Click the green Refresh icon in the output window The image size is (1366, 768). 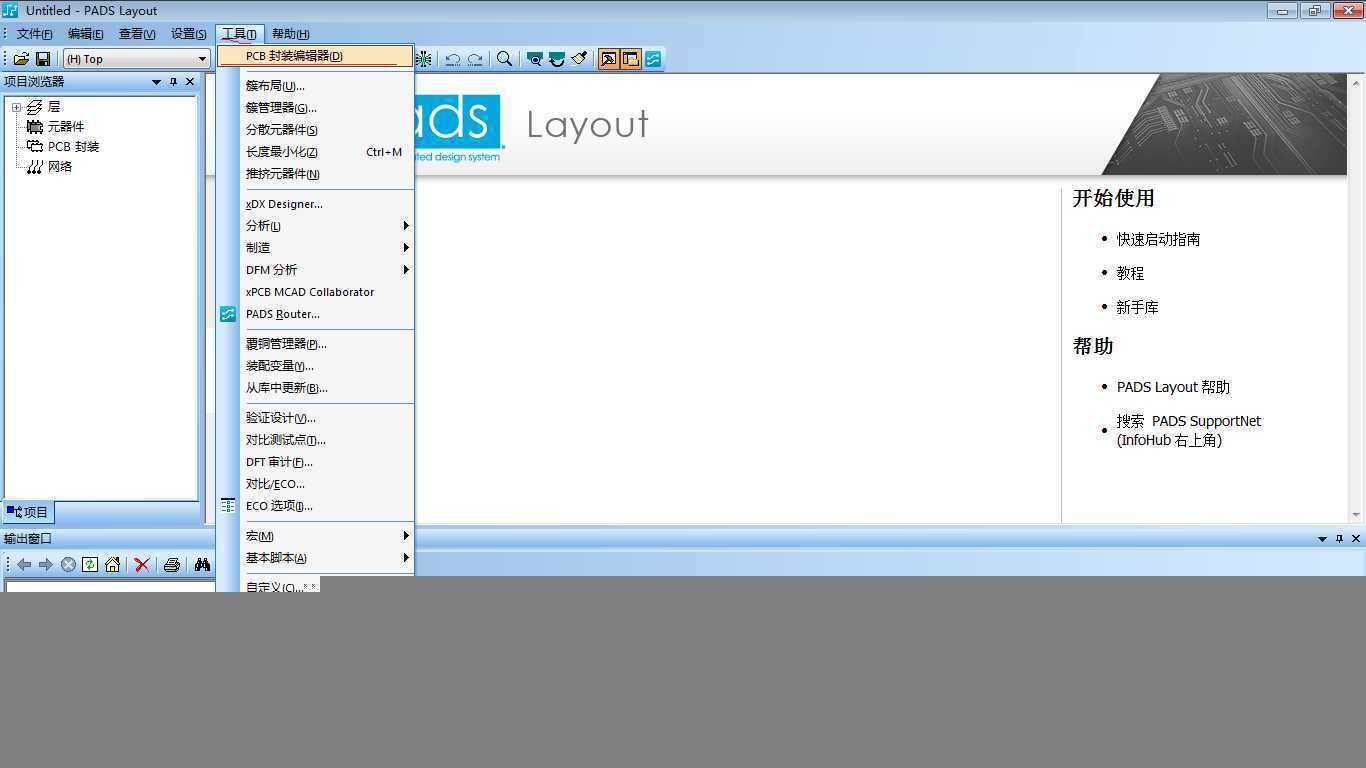90,565
